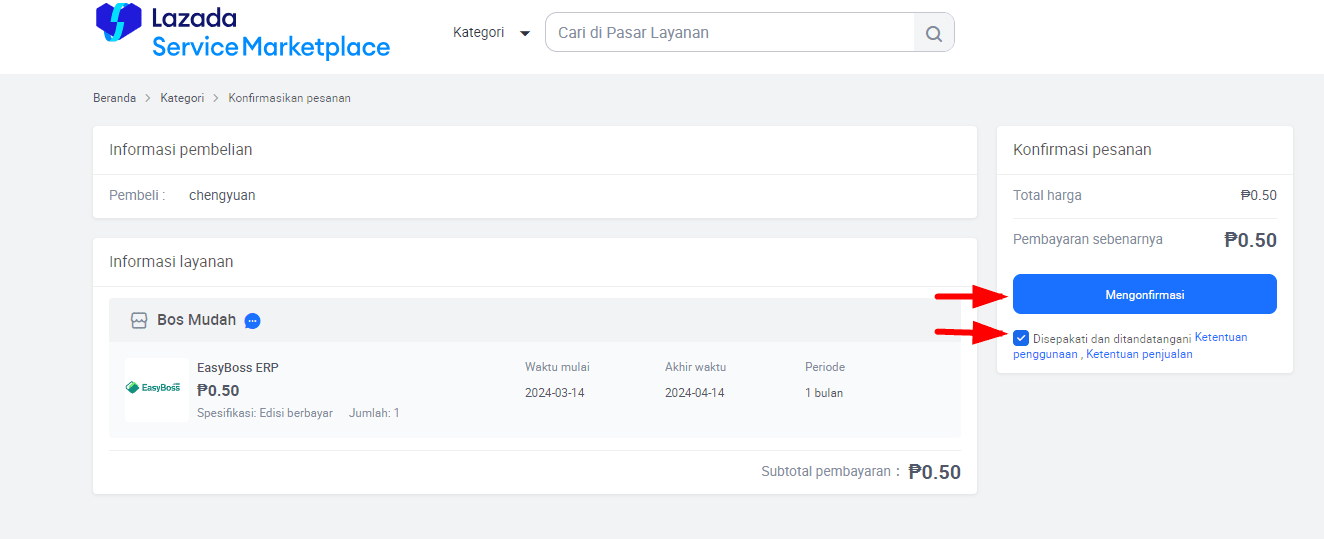
Task: Click the search magnifier icon
Action: tap(934, 33)
